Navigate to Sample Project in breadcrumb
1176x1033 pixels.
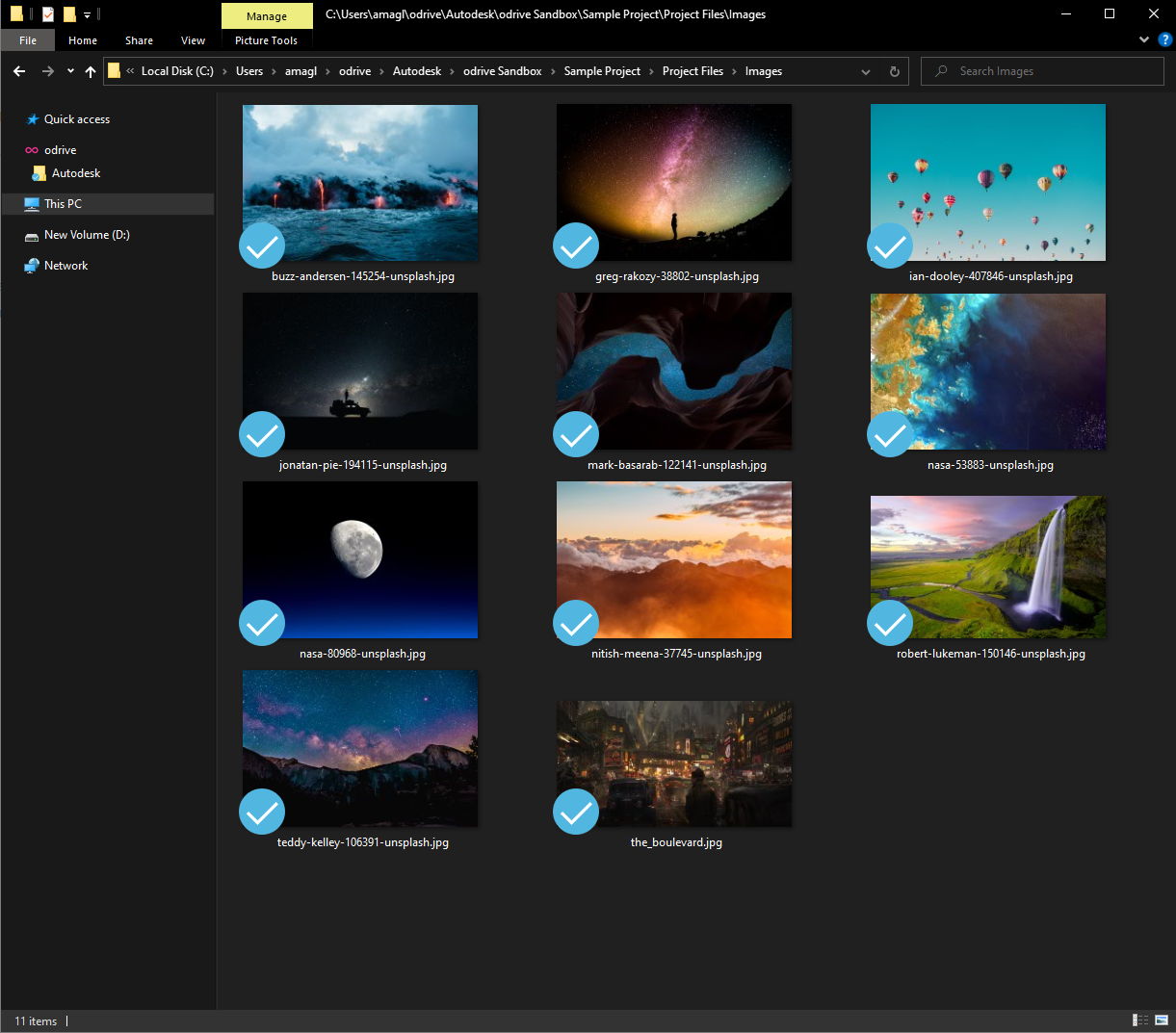coord(602,71)
